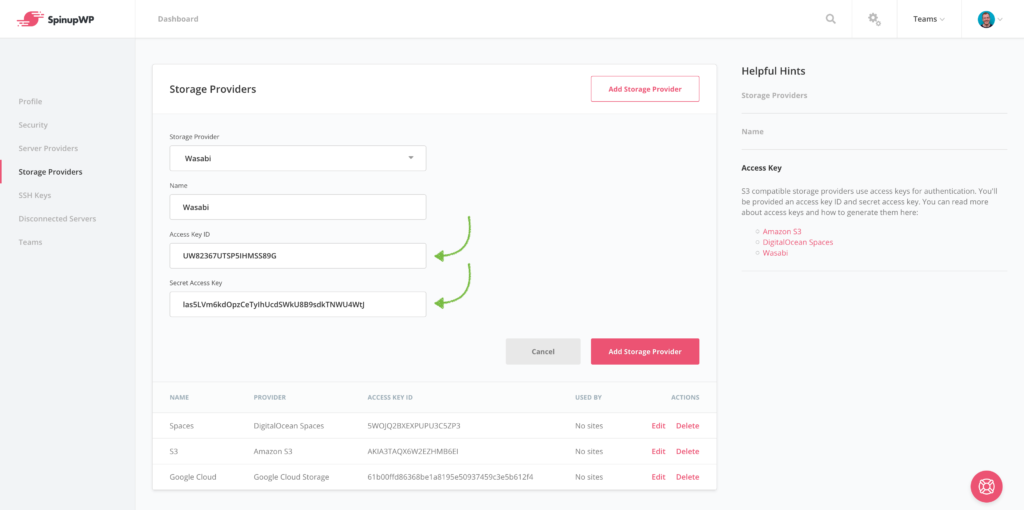Image resolution: width=1024 pixels, height=510 pixels.
Task: Click the outlined Add Storage Provider button
Action: pos(645,89)
